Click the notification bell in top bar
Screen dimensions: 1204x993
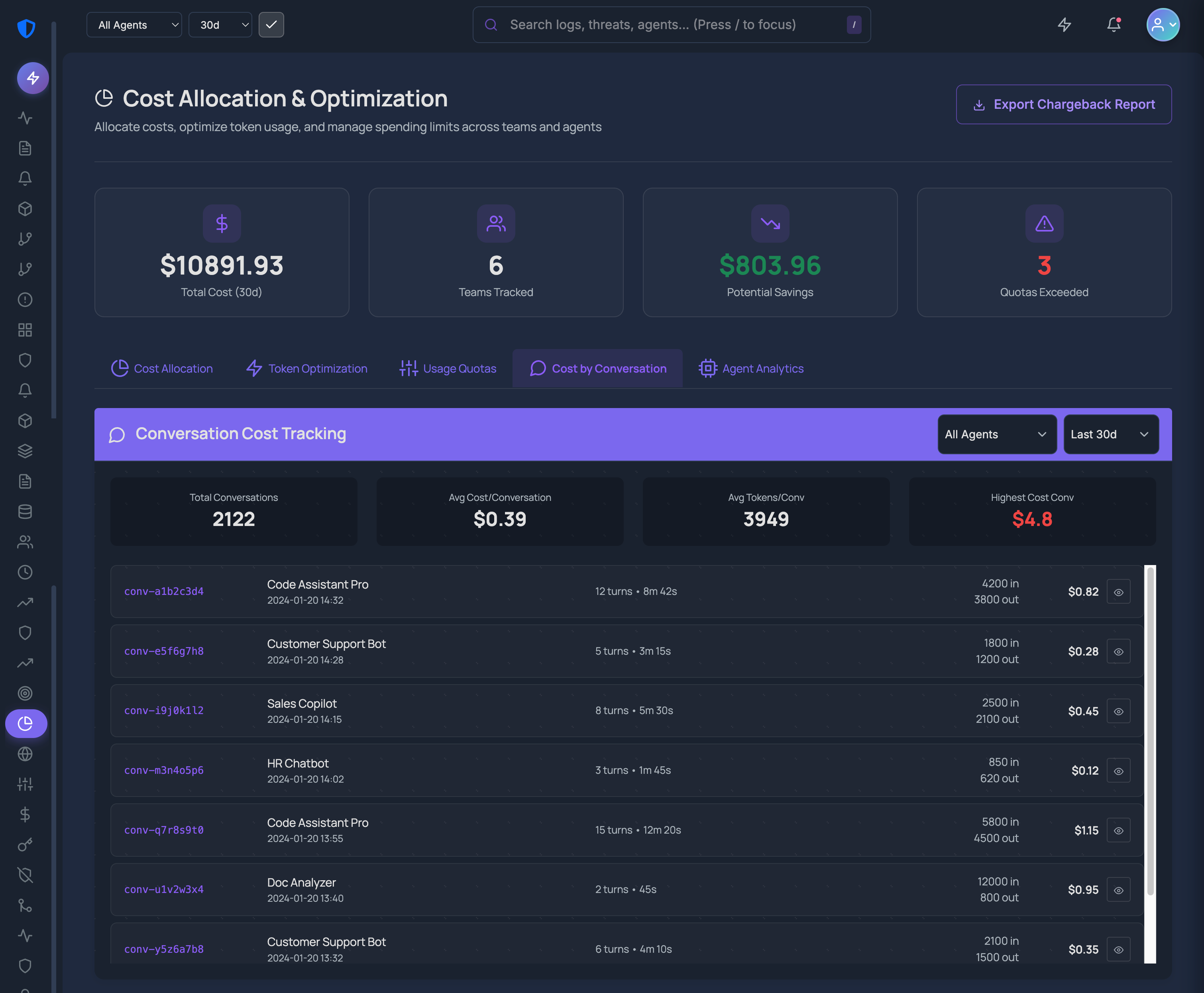click(1113, 25)
